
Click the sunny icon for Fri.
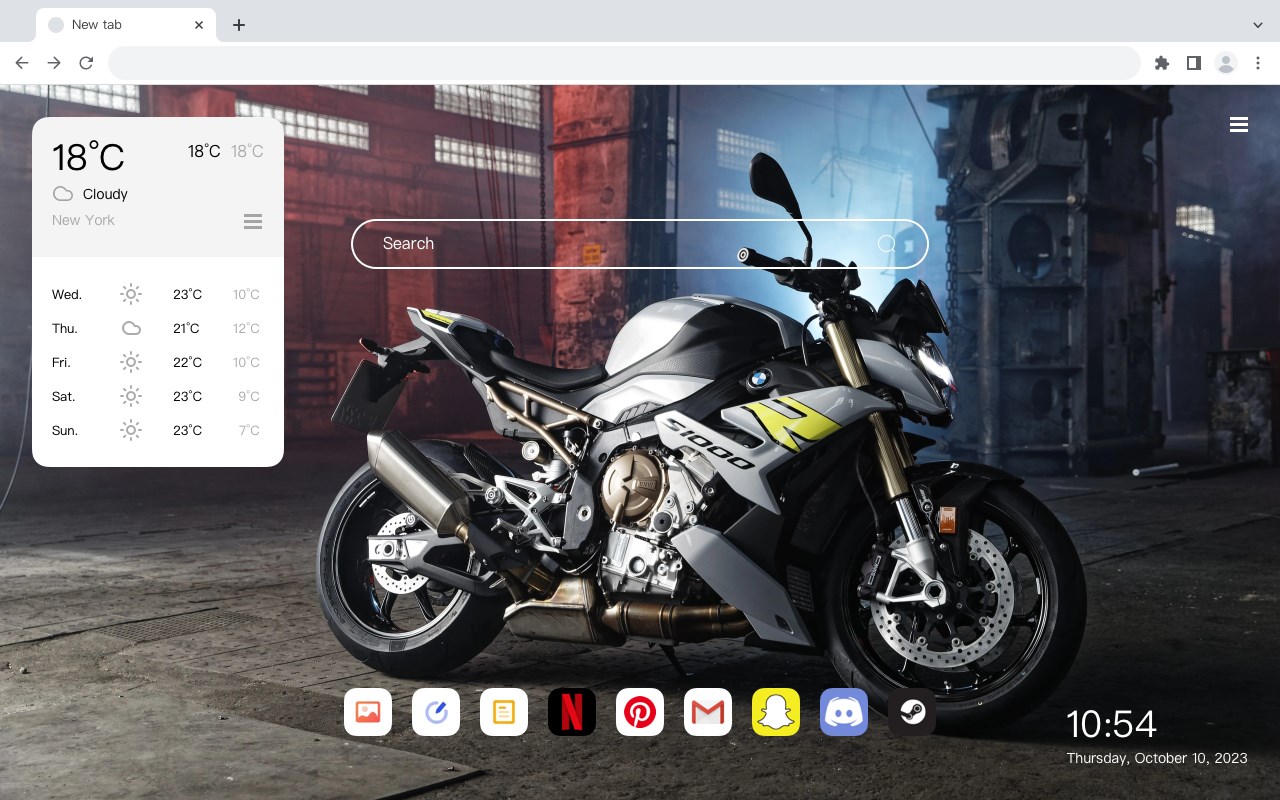[x=131, y=362]
